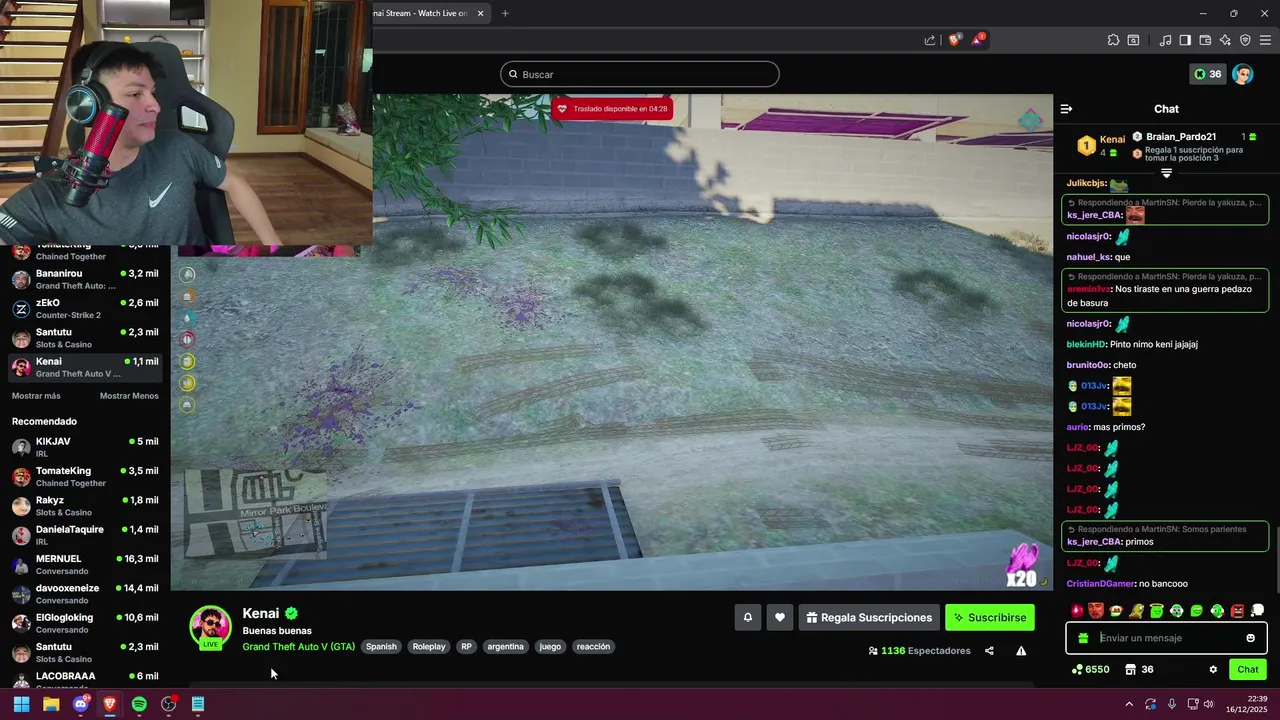
Task: Expand the gift leaderboard chevron in chat
Action: coord(1166,173)
